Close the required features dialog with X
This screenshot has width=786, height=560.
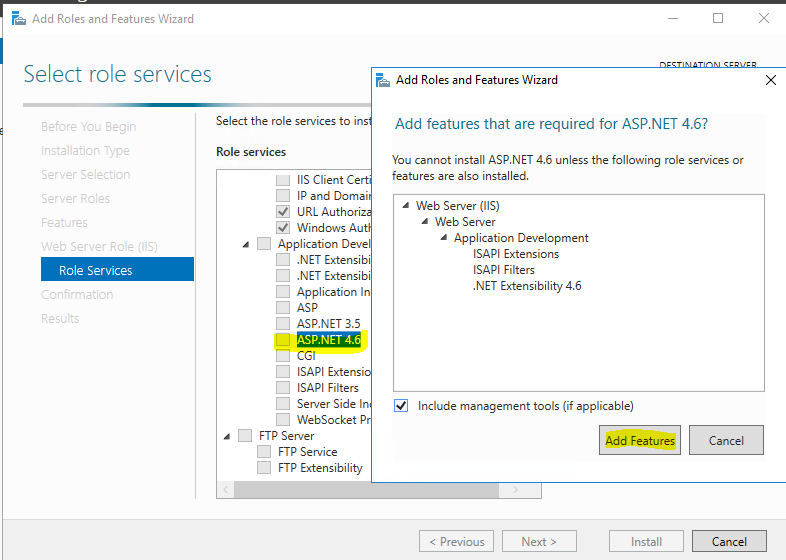769,80
